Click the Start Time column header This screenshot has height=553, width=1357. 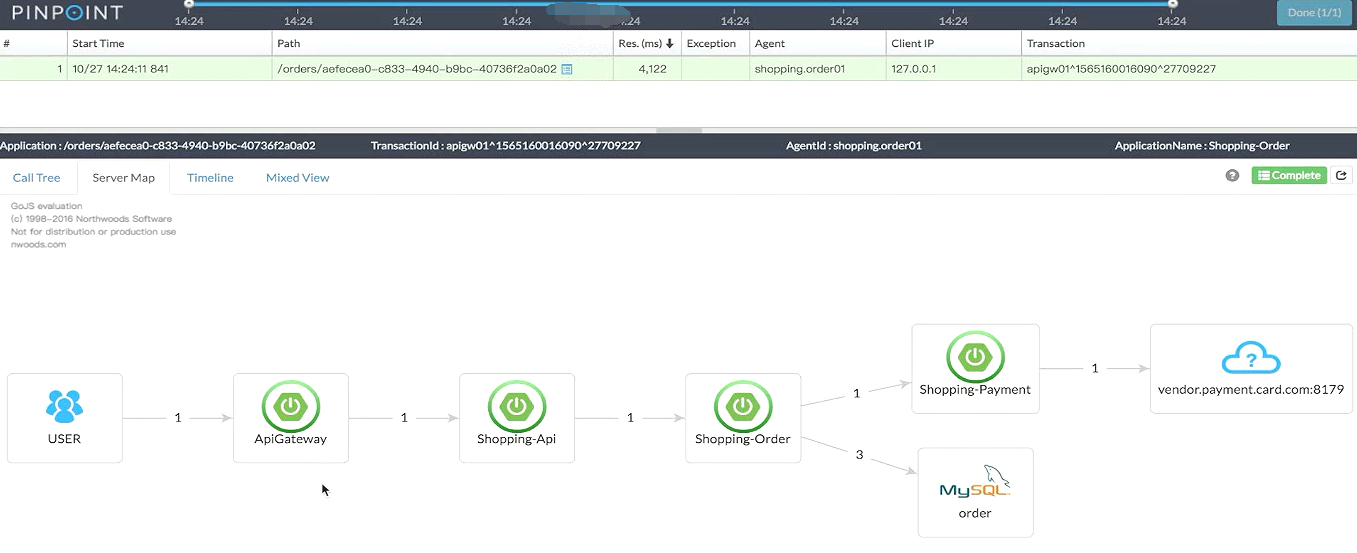tap(98, 44)
